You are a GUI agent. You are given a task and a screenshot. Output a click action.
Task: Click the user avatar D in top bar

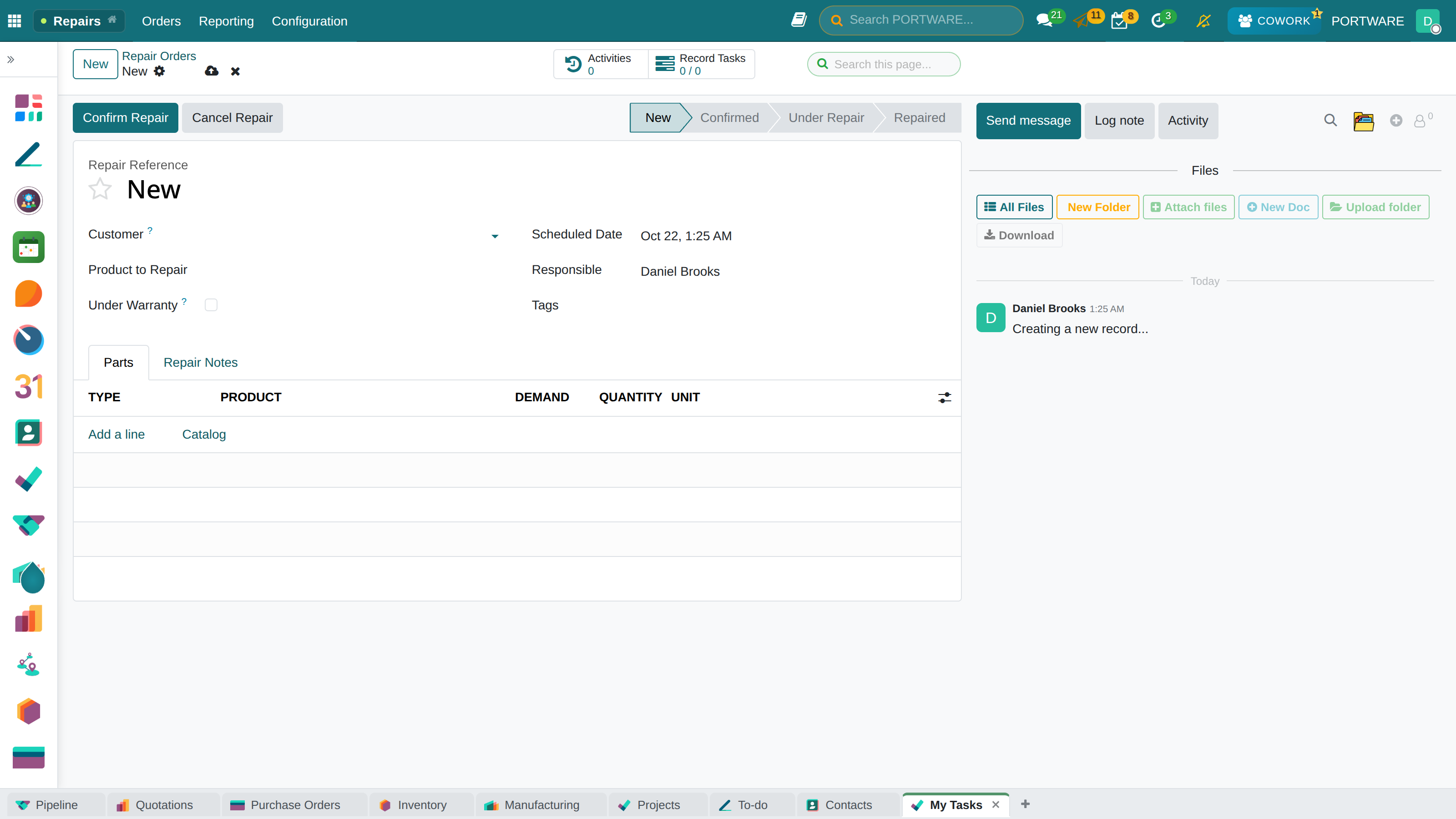(x=1427, y=21)
